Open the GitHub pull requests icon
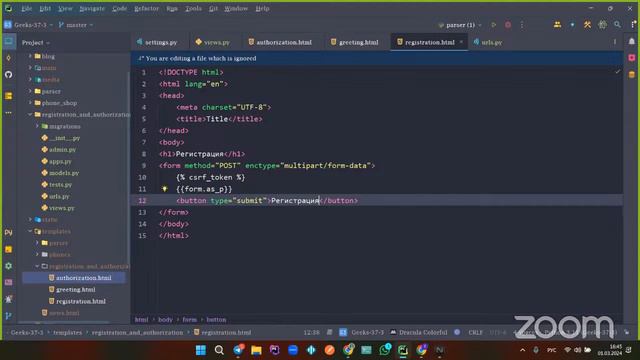Viewport: 640px width, 360px height. click(x=9, y=75)
